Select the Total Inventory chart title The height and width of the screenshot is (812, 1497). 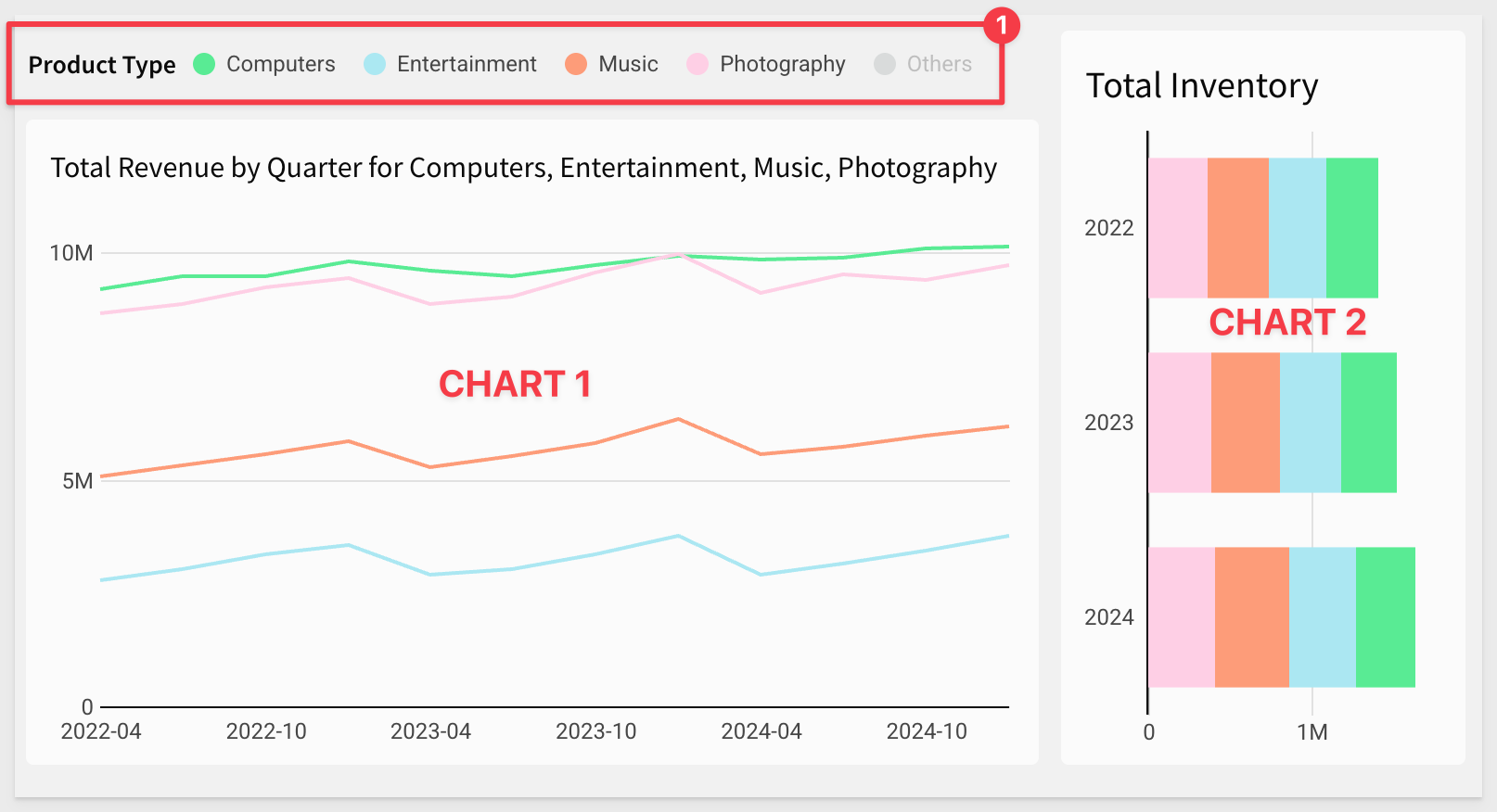point(1202,86)
